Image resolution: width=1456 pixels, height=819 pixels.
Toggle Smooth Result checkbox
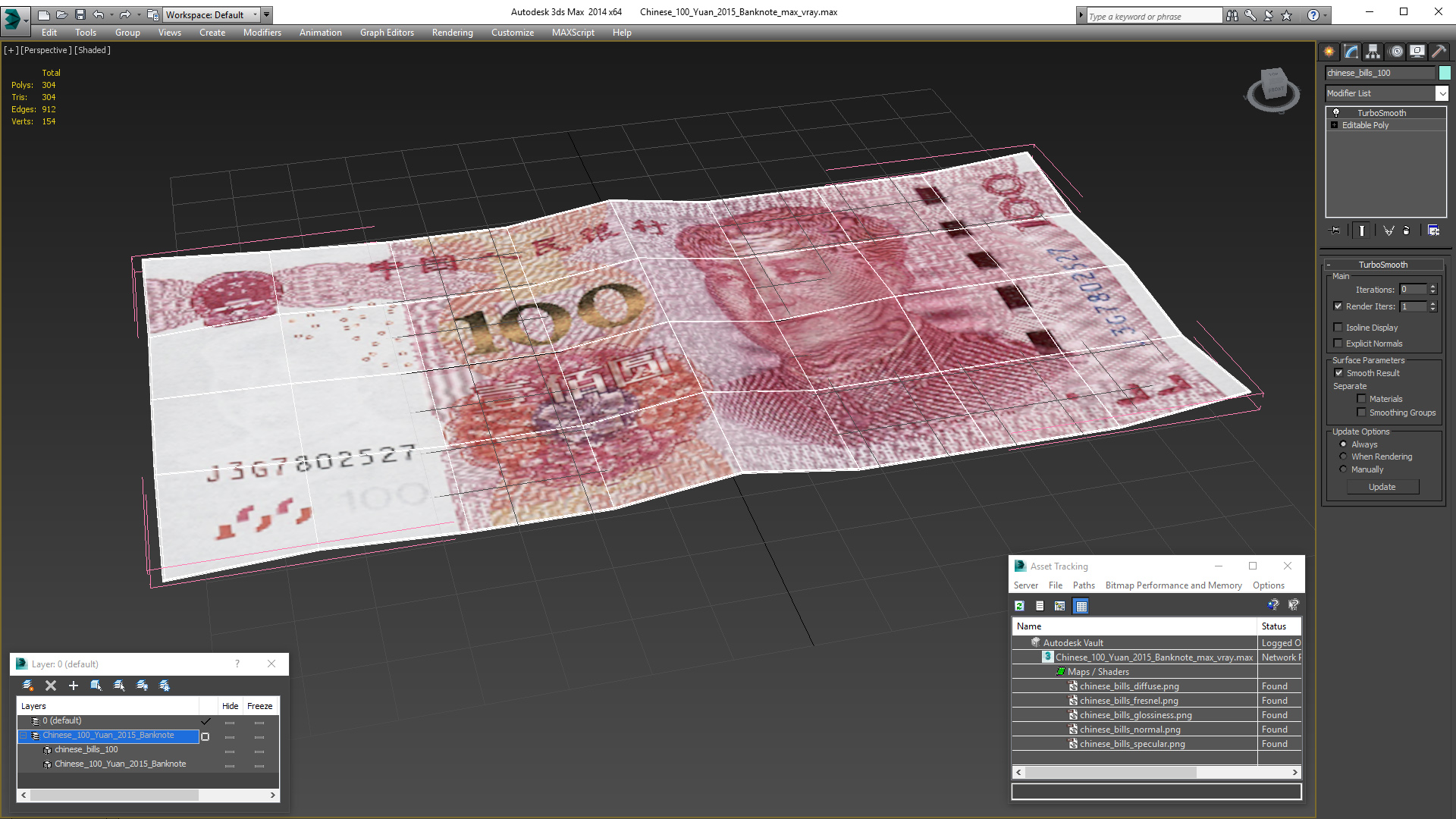[1338, 373]
